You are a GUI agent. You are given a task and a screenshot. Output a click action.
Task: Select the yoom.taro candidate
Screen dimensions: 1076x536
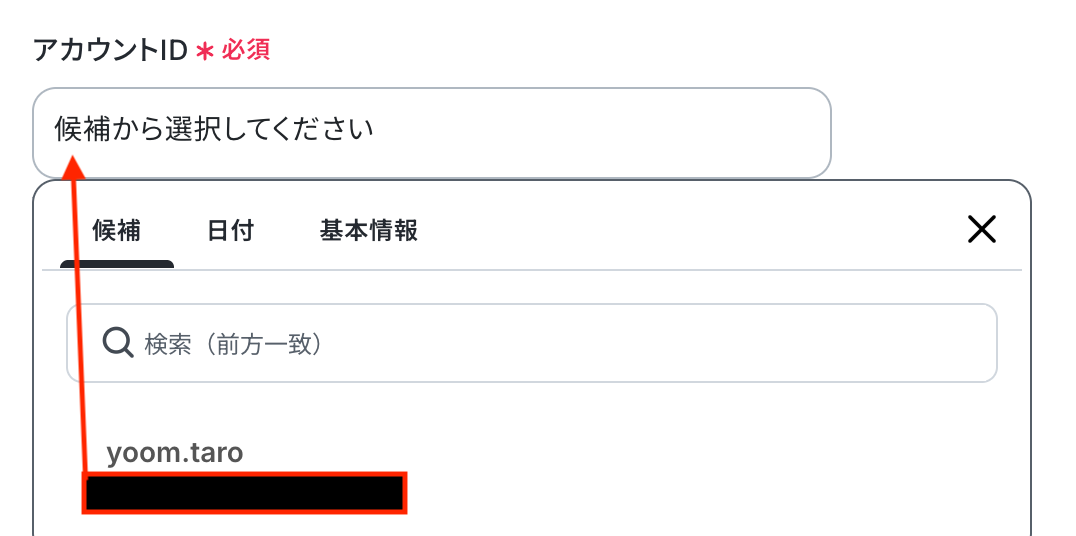175,453
